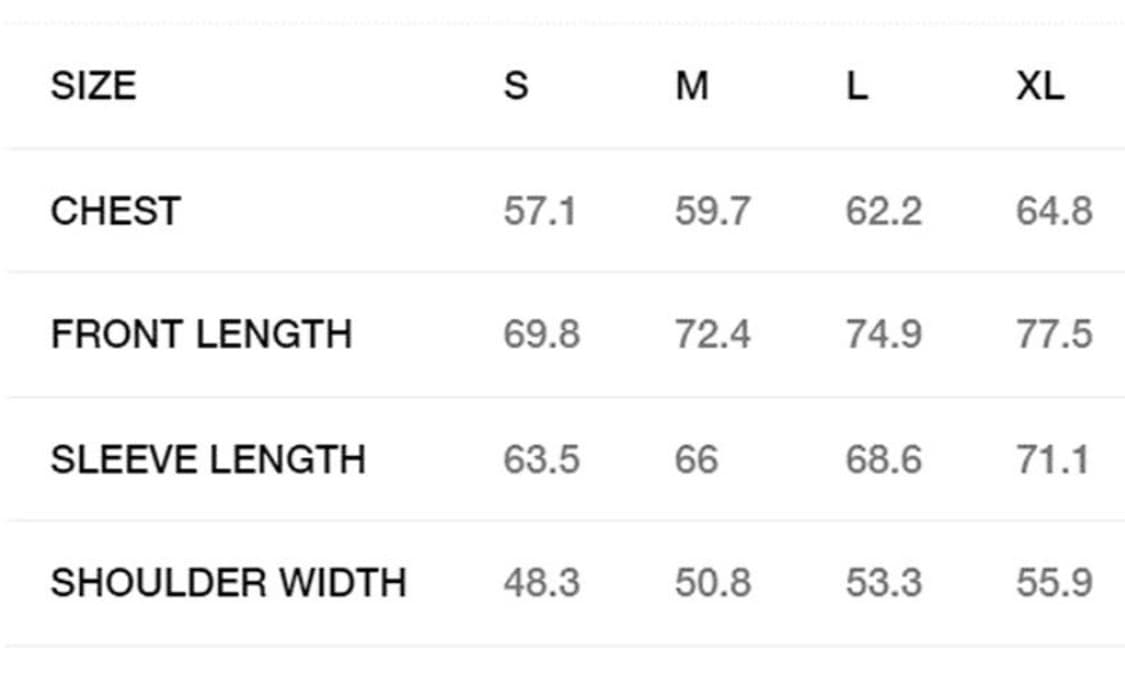This screenshot has width=1125, height=700.
Task: Click chest value 64.8 under XL
Action: pyautogui.click(x=1054, y=212)
